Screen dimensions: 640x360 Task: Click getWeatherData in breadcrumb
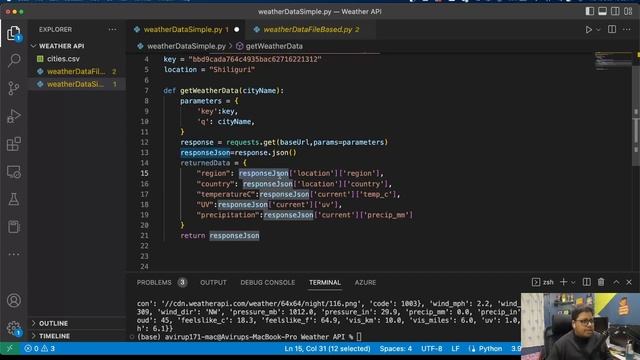(274, 46)
